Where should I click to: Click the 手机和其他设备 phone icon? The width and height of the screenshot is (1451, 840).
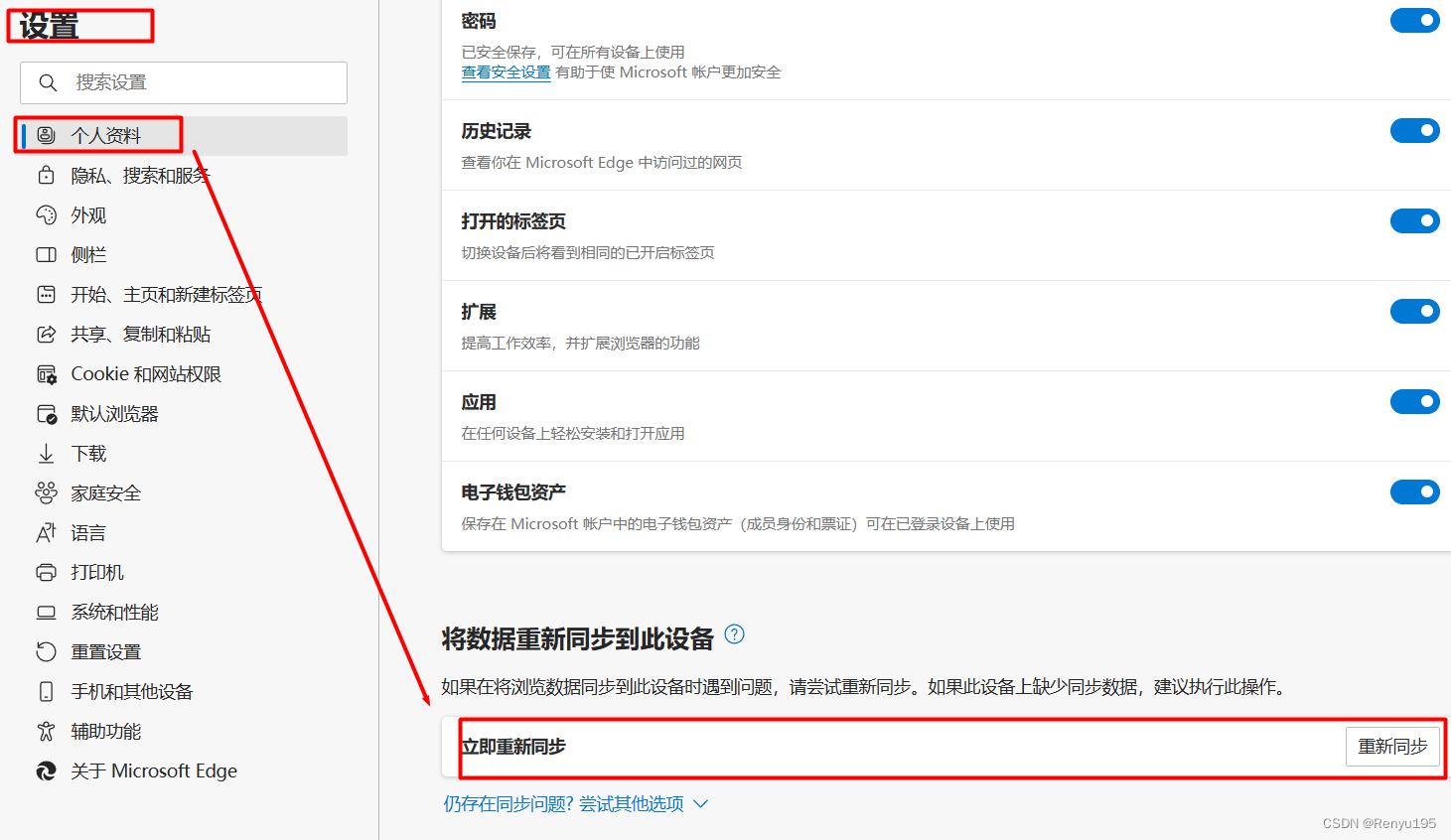[46, 692]
